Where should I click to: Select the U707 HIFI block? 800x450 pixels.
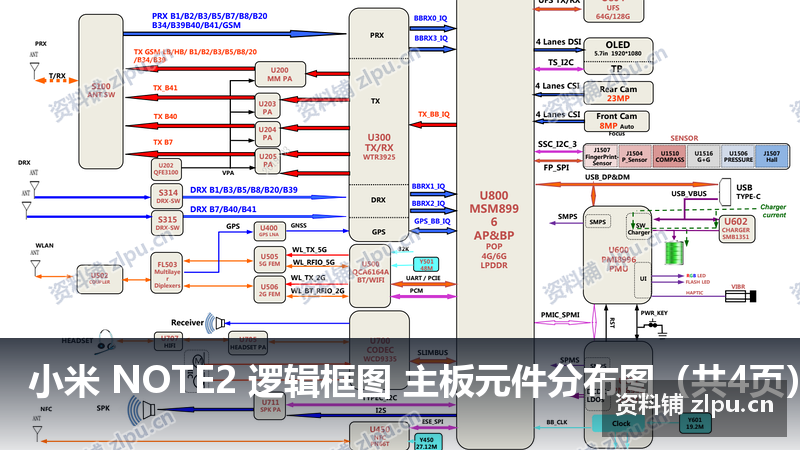pos(169,341)
